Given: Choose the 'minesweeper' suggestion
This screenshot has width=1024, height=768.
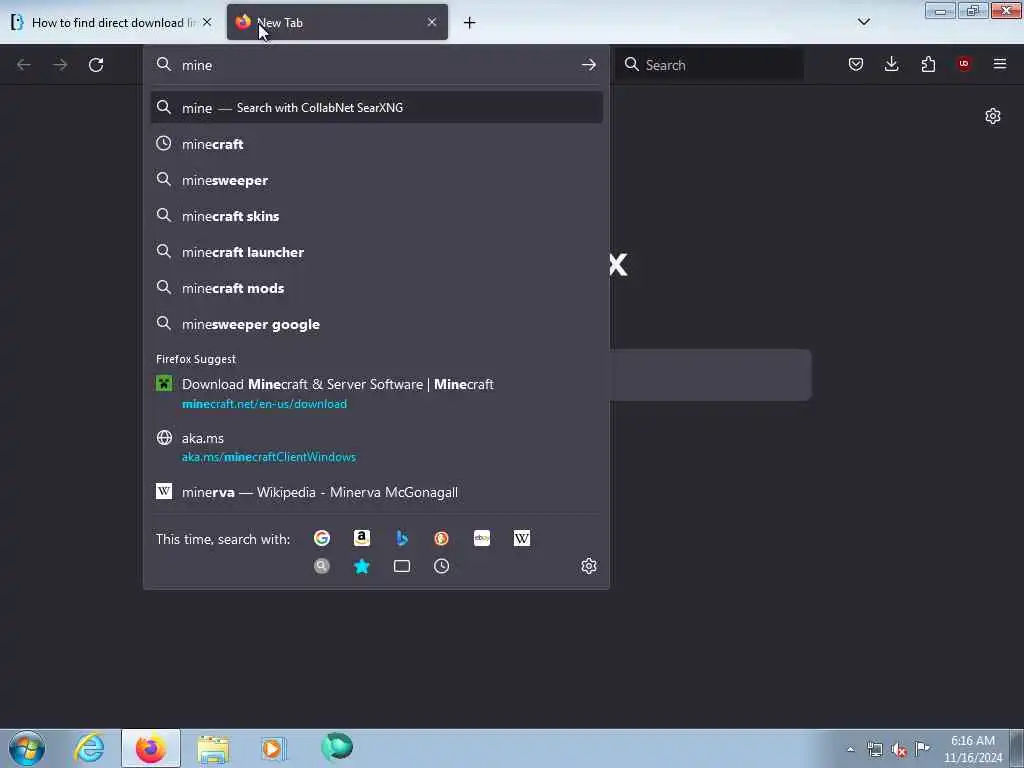Looking at the screenshot, I should click(376, 180).
